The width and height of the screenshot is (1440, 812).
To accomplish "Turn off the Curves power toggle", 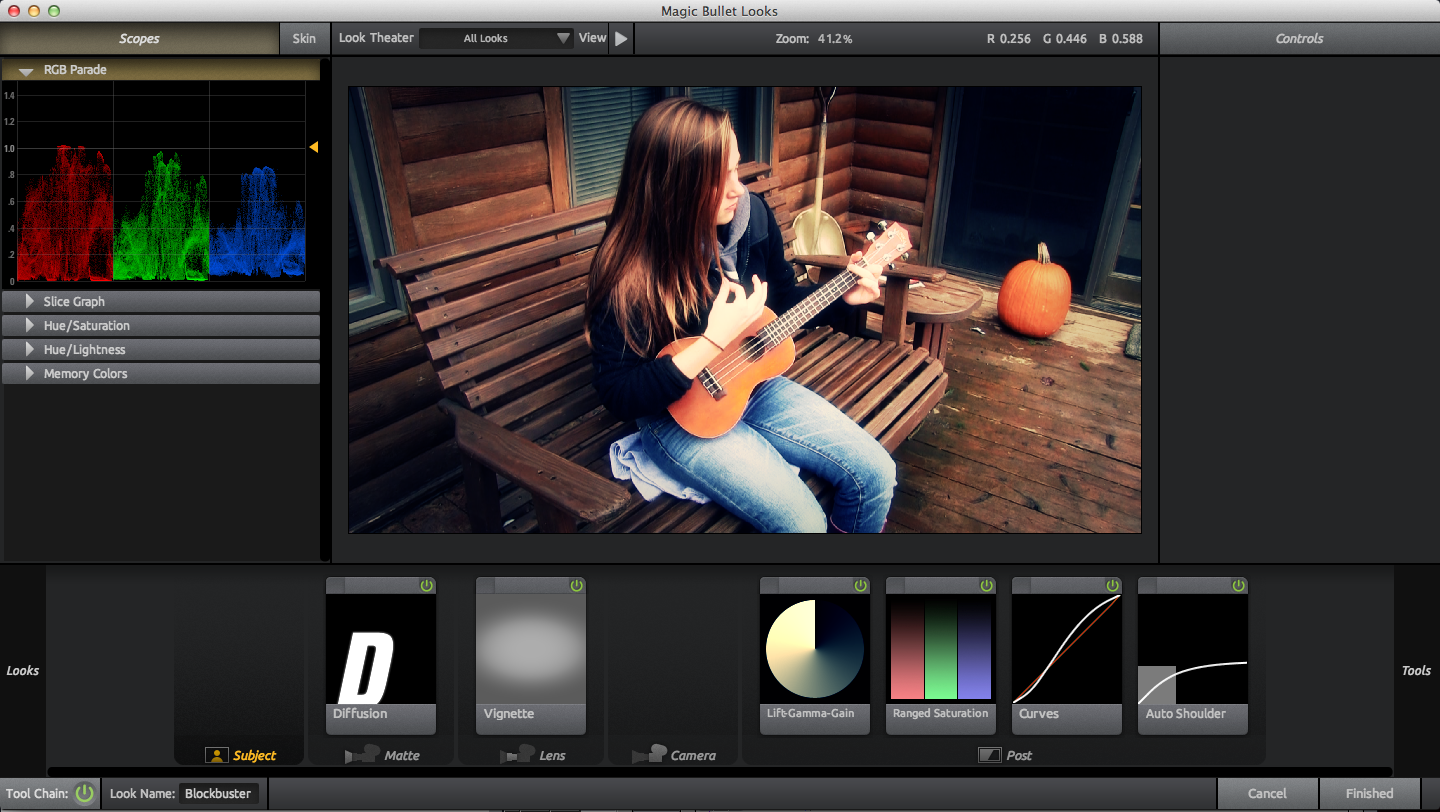I will 1113,585.
